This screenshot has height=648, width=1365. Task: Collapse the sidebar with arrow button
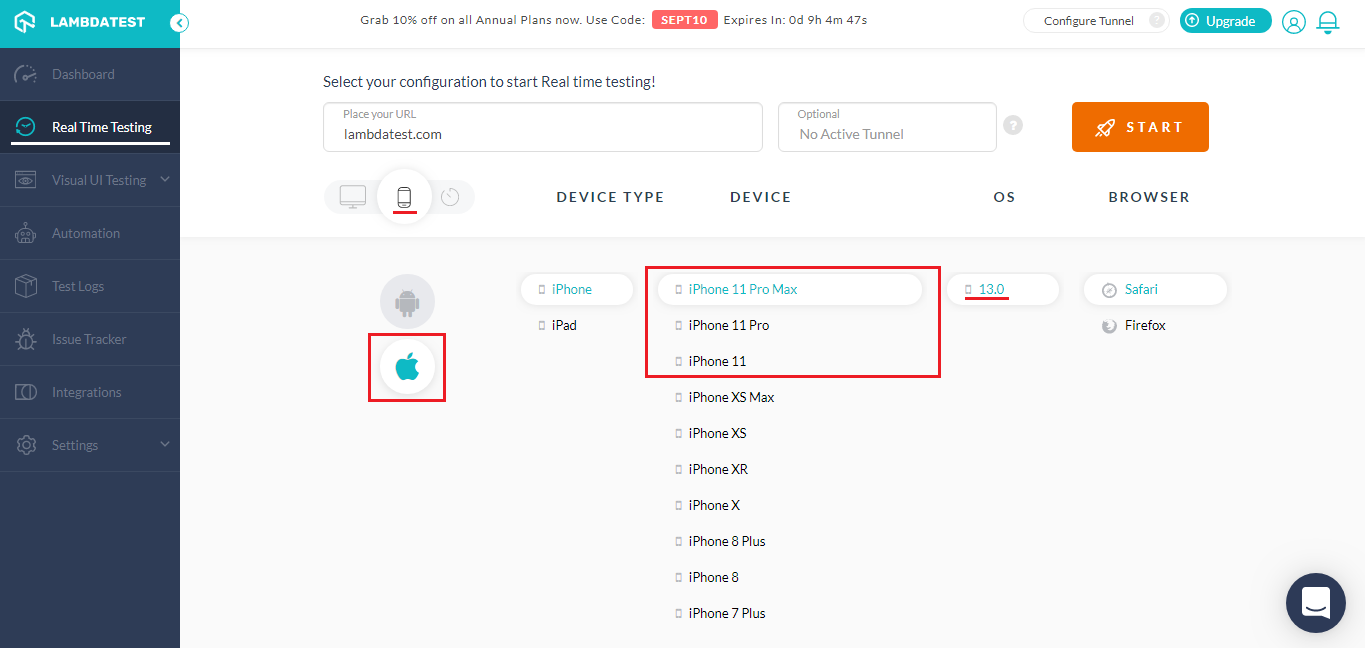pyautogui.click(x=179, y=23)
